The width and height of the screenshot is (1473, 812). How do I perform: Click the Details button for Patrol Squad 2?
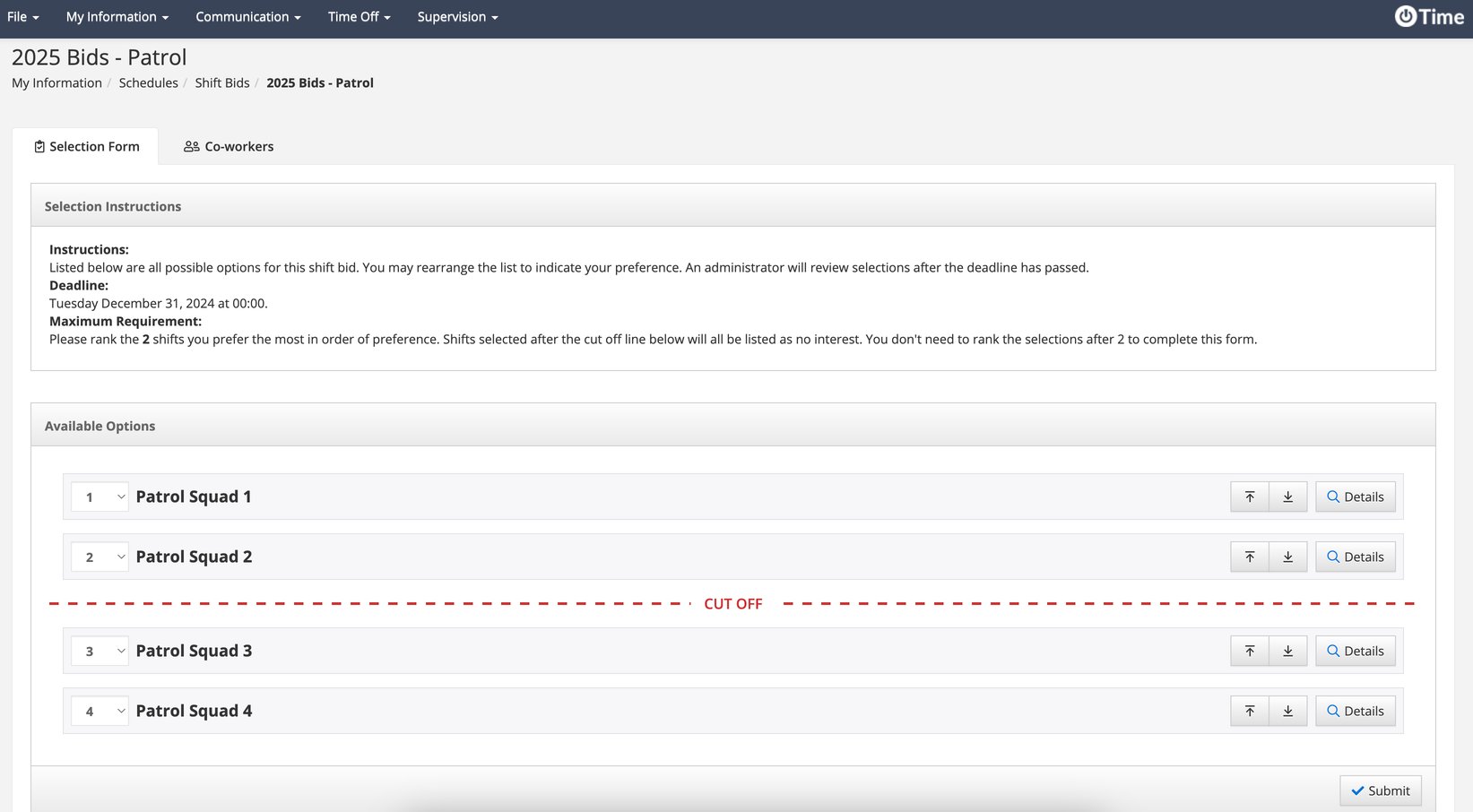point(1355,556)
